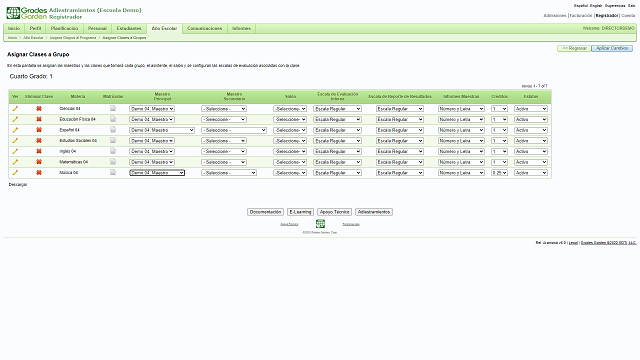Viewport: 640px width, 360px height.
Task: Open Créditos dropdown for Música 04
Action: tap(499, 173)
